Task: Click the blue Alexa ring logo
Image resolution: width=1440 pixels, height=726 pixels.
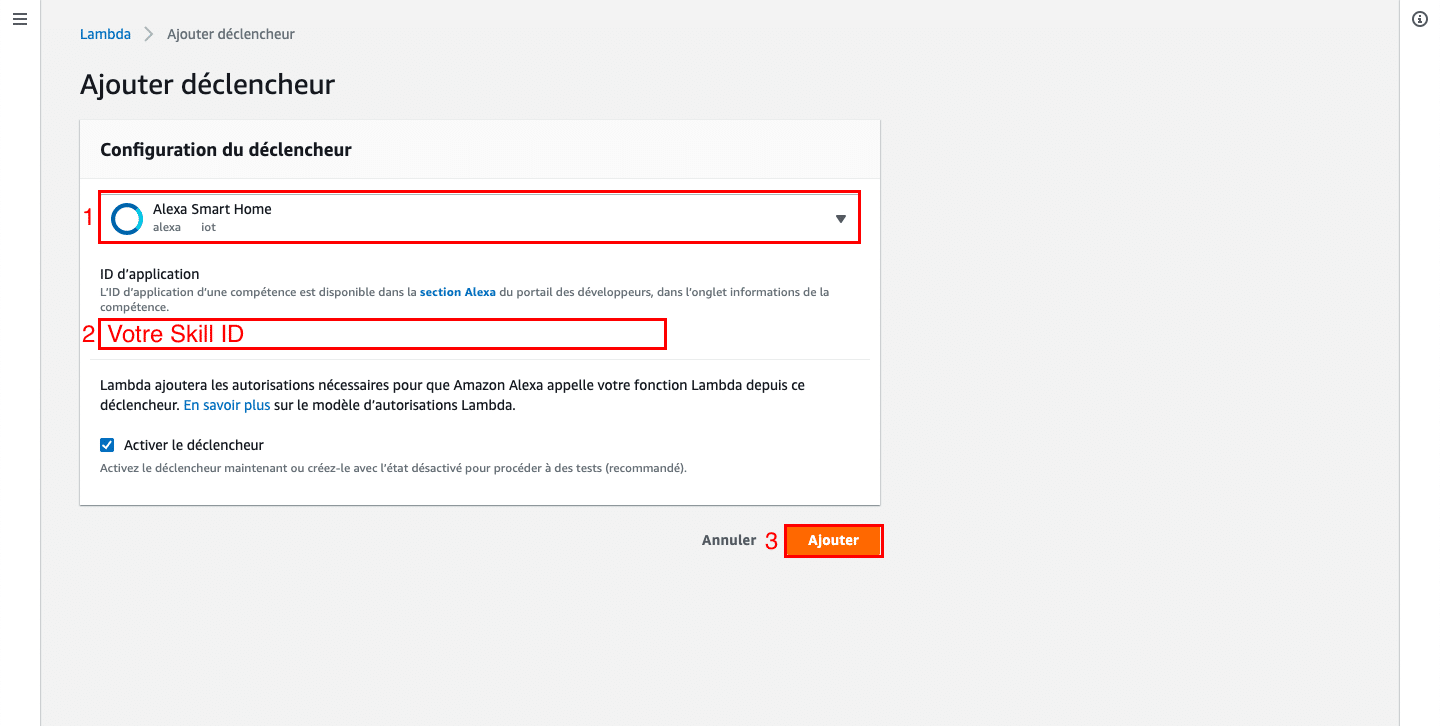Action: point(127,218)
